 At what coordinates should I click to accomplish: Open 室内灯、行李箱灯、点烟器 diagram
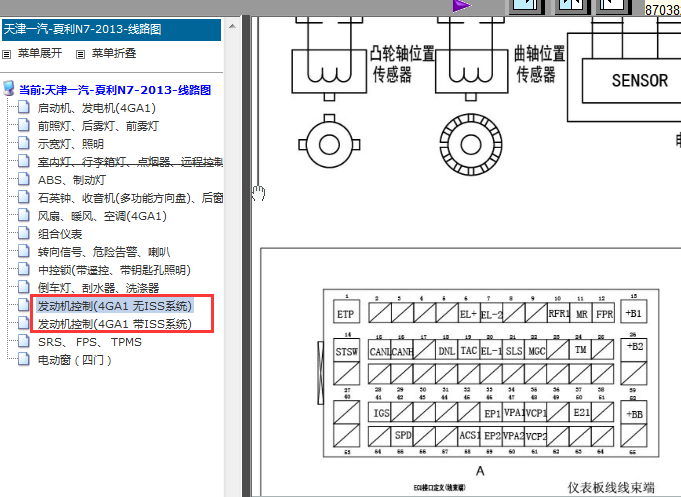130,162
